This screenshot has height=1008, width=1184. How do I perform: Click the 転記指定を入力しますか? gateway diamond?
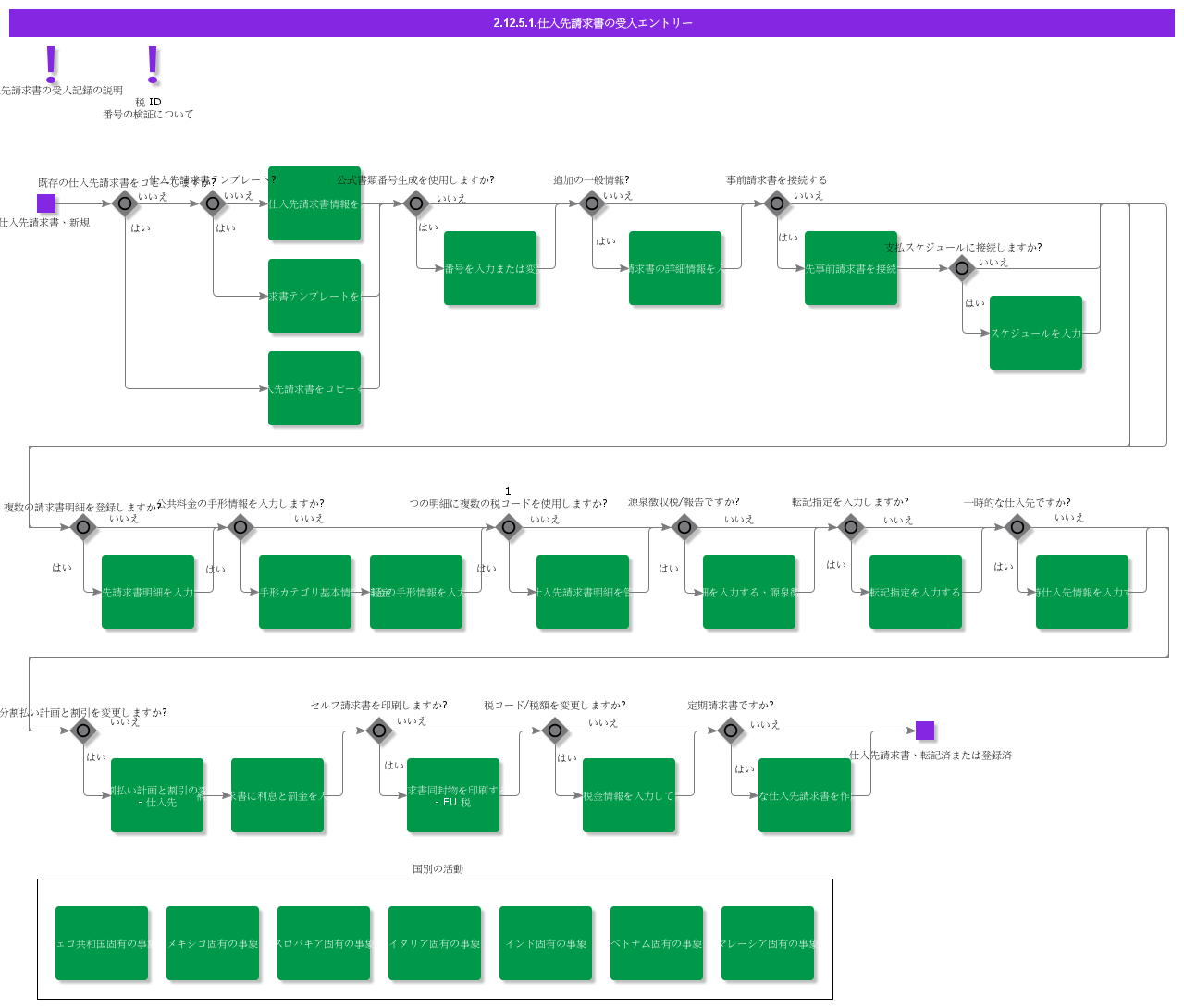point(851,527)
